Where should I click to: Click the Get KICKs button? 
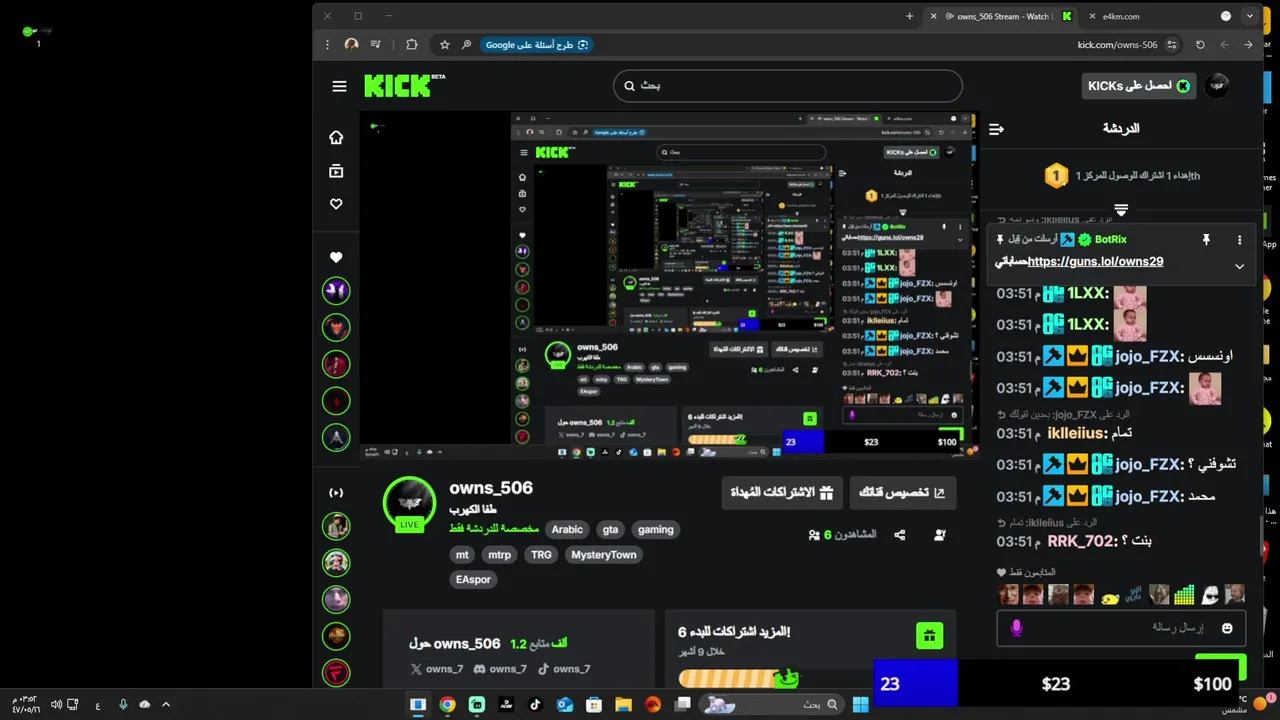(x=1139, y=86)
